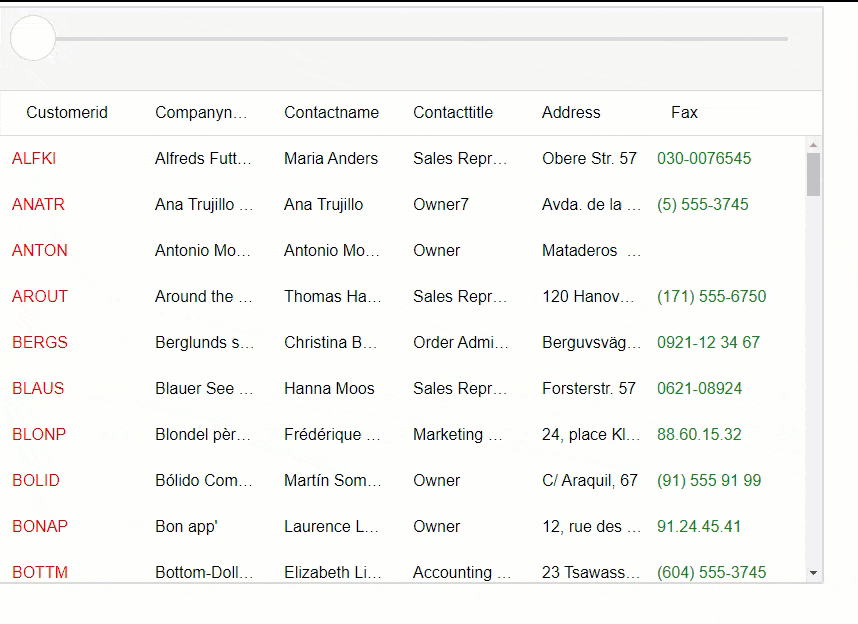Select the ANATR customer id
858x624 pixels.
tap(38, 204)
